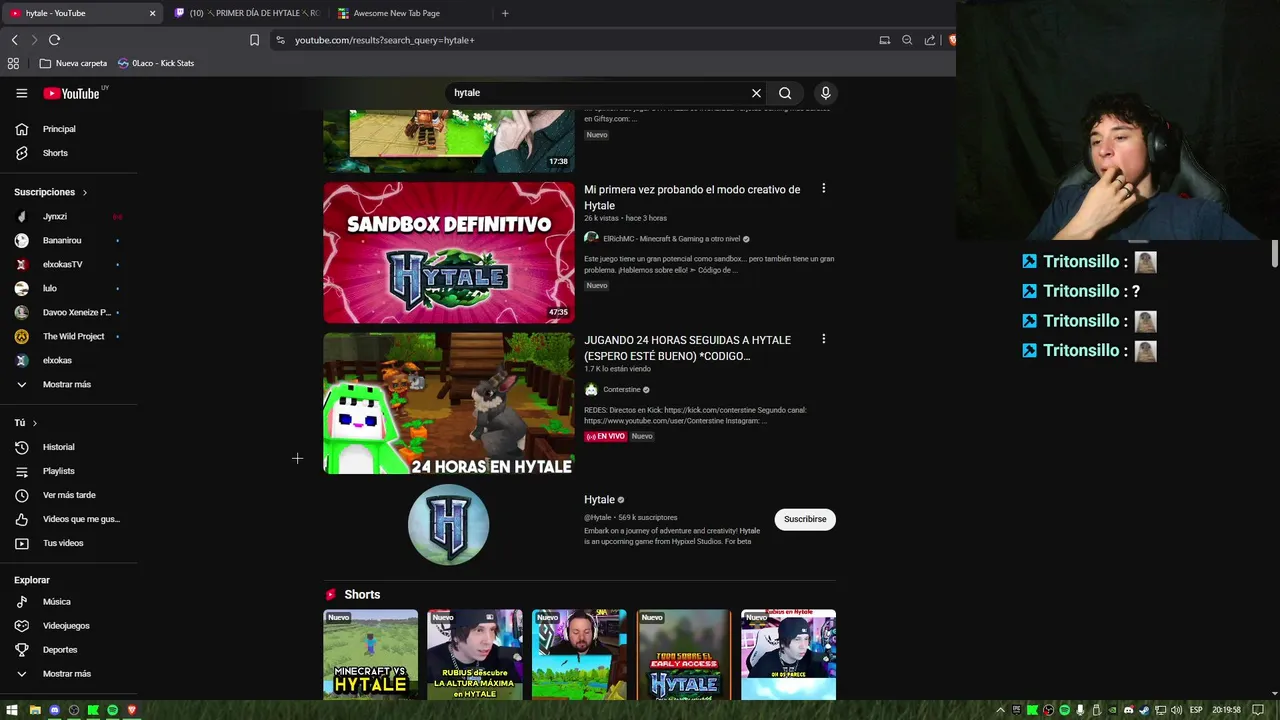Open the 24 HORAS EN HYTALE thumbnail
Screen dimensions: 1280x720
449,403
